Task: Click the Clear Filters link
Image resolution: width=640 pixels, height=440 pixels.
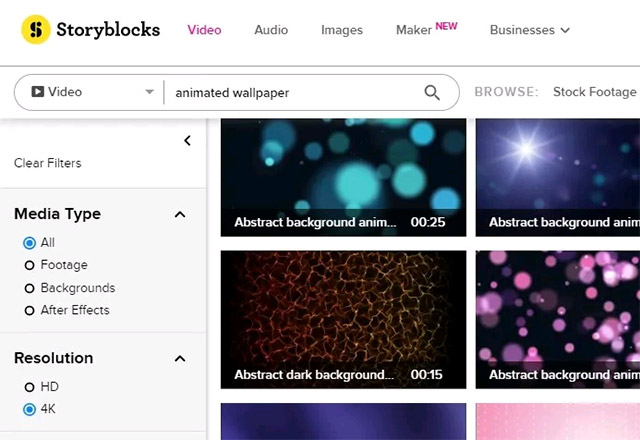Action: pyautogui.click(x=48, y=163)
